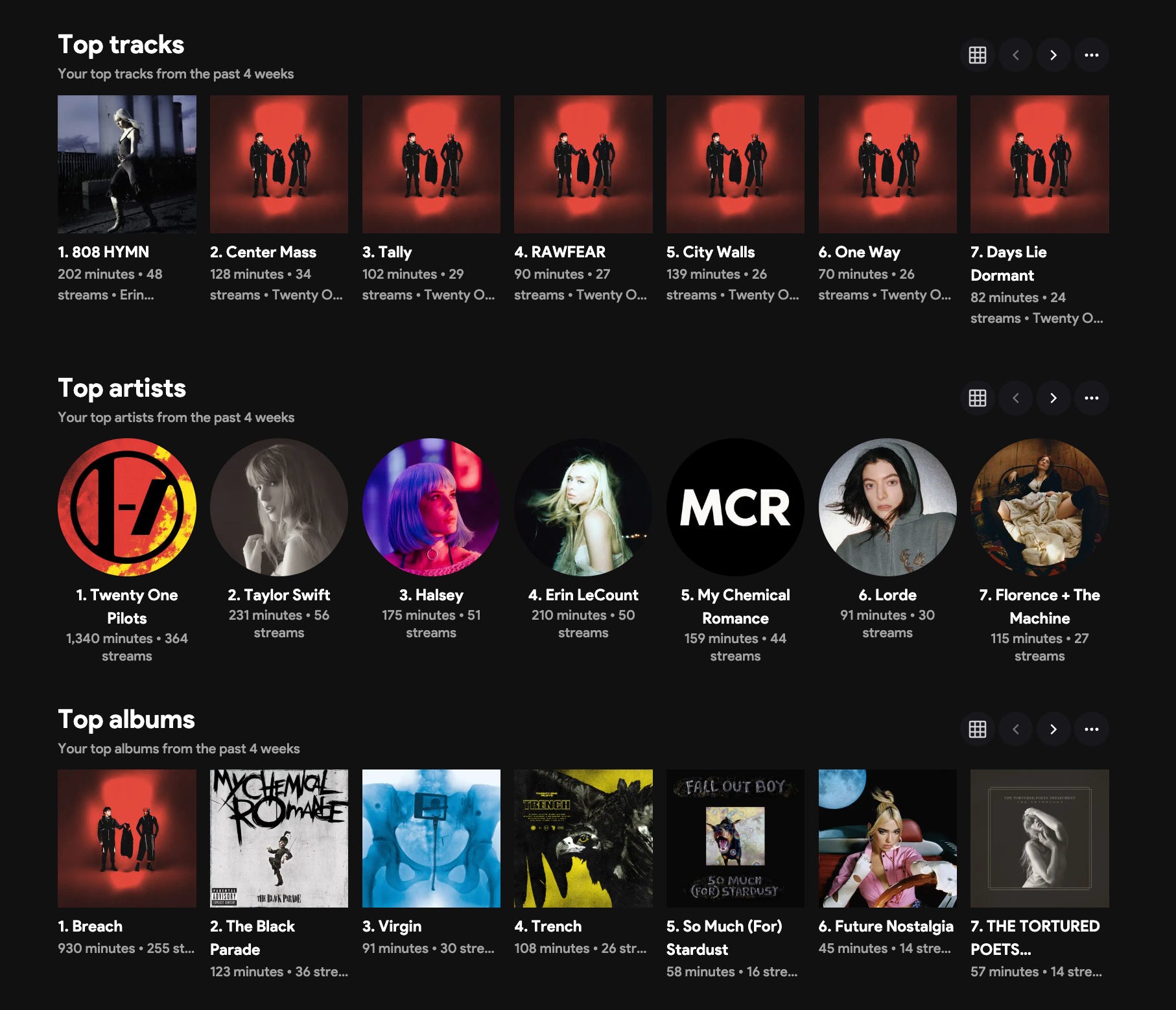This screenshot has height=1010, width=1176.
Task: Click '6. Future Nostalgia' album title
Action: pyautogui.click(x=886, y=926)
